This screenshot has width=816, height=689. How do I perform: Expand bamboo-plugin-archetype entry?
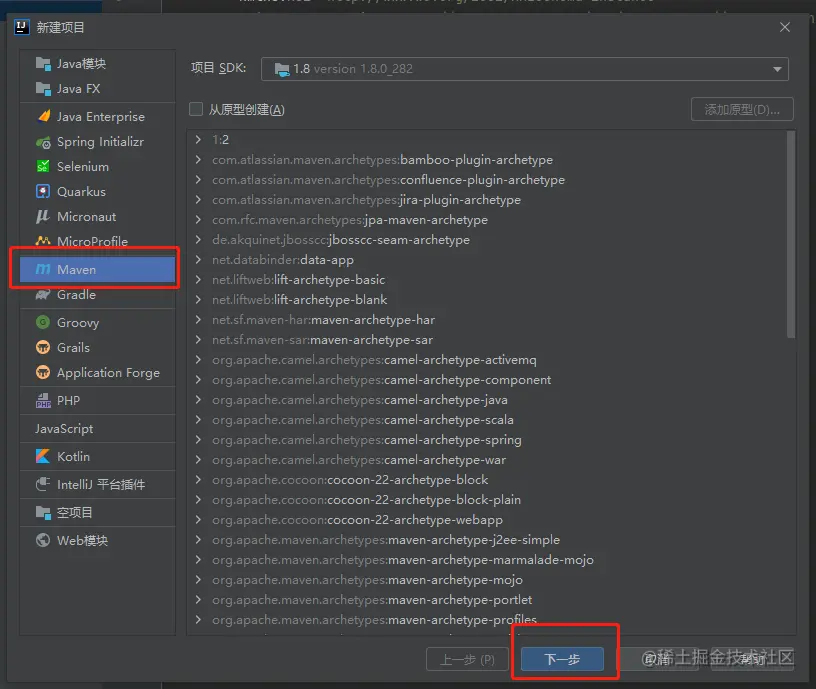(x=198, y=159)
